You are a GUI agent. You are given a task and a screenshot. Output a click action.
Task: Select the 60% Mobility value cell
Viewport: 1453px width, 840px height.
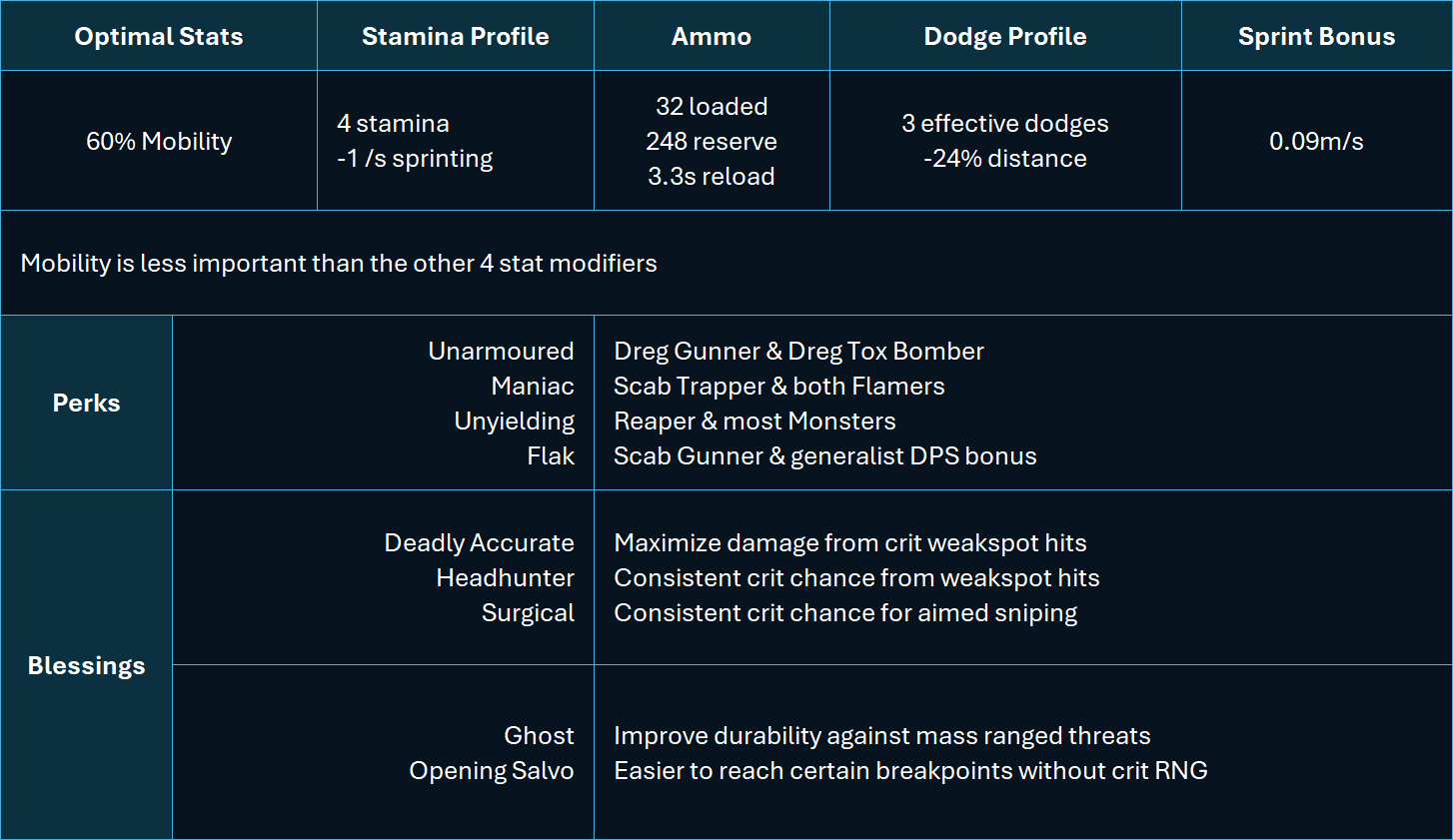pos(159,141)
